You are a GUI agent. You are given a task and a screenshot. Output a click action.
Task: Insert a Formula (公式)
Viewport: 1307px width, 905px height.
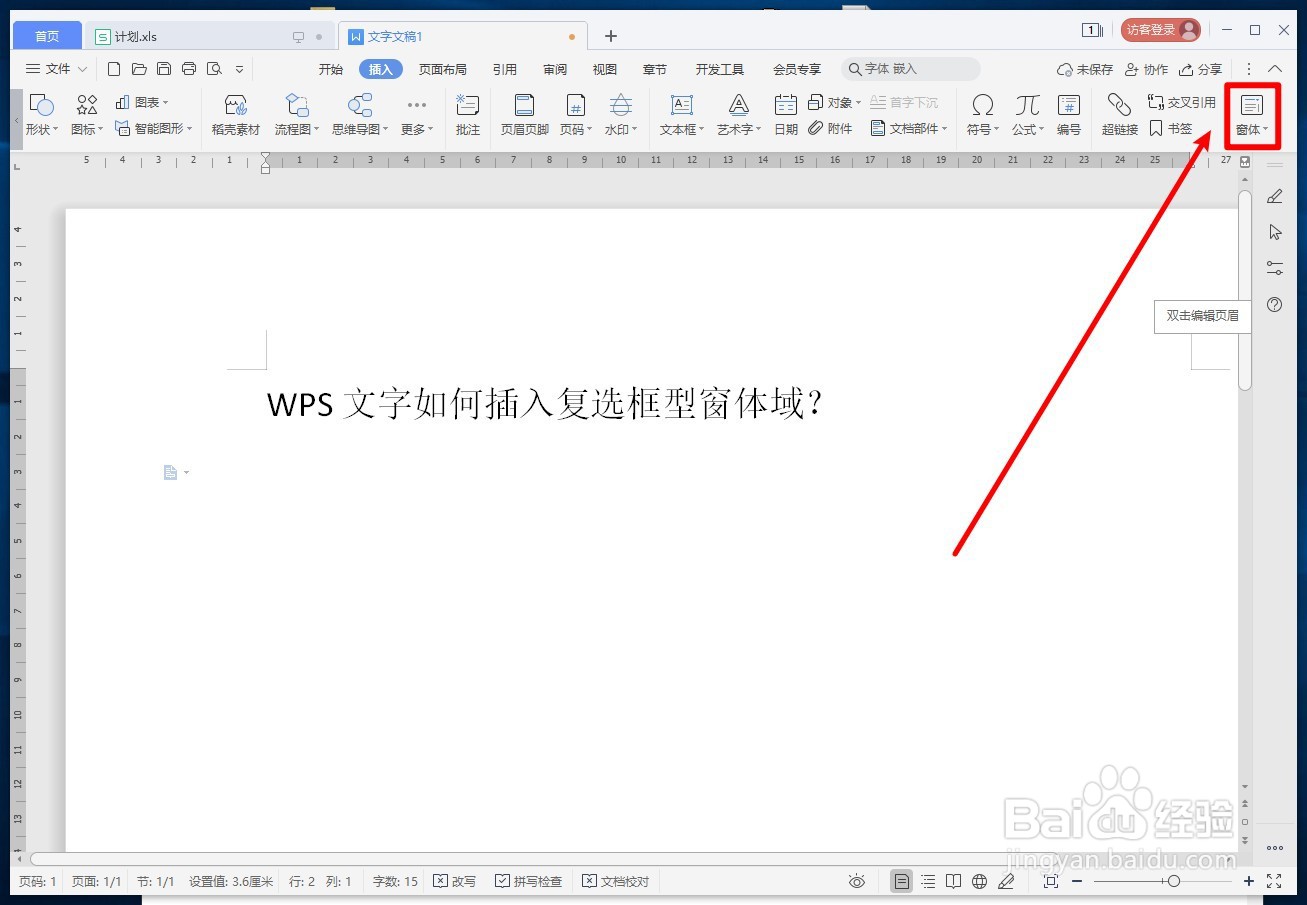tap(1027, 115)
